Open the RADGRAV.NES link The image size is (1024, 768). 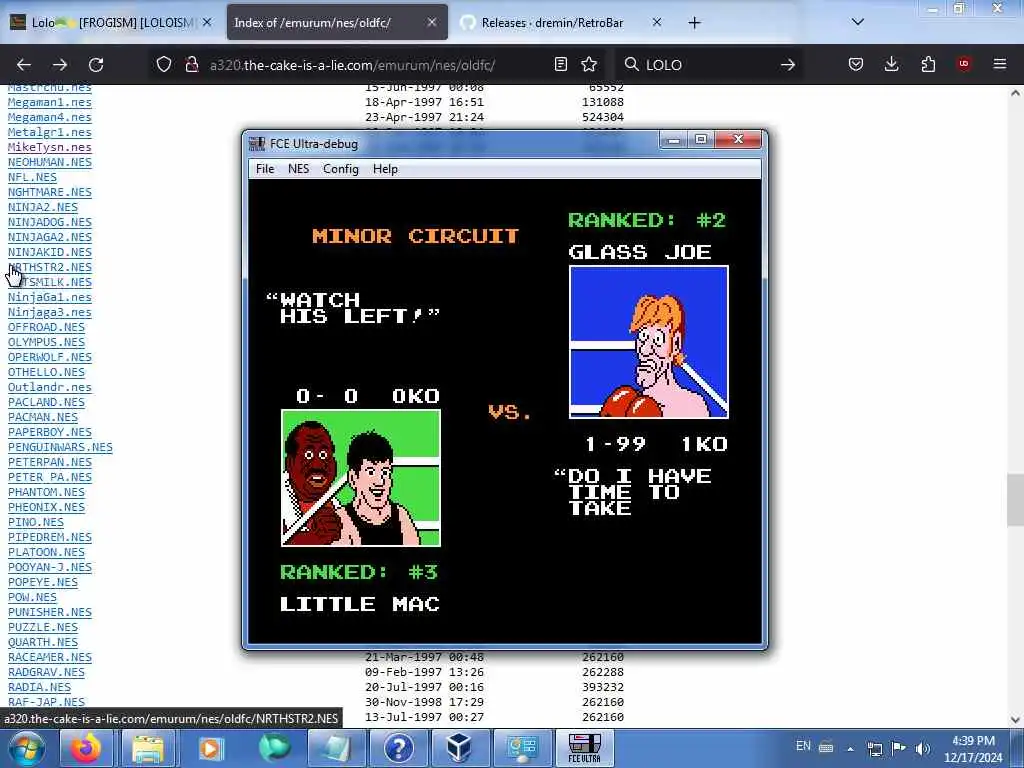[x=46, y=673]
